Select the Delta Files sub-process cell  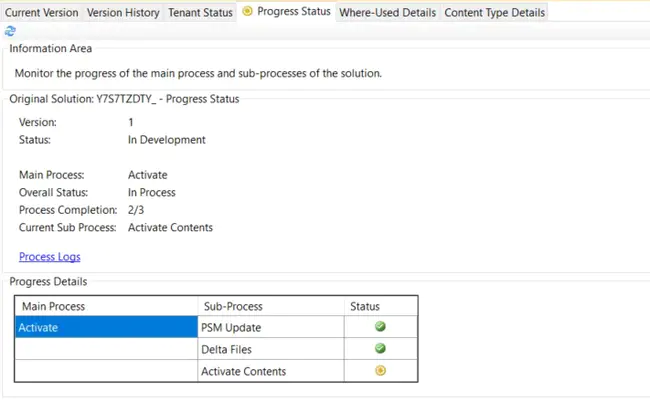coord(270,349)
